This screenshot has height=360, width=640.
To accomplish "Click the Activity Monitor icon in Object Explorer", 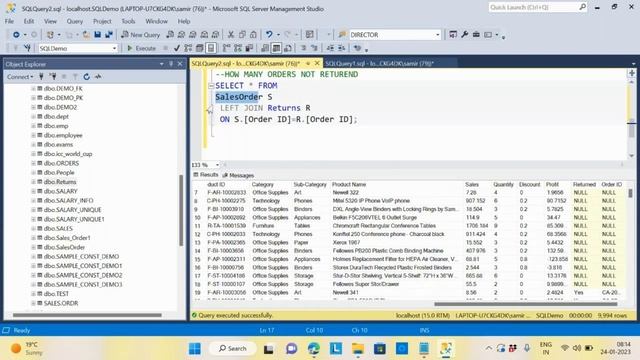I will click(x=98, y=77).
